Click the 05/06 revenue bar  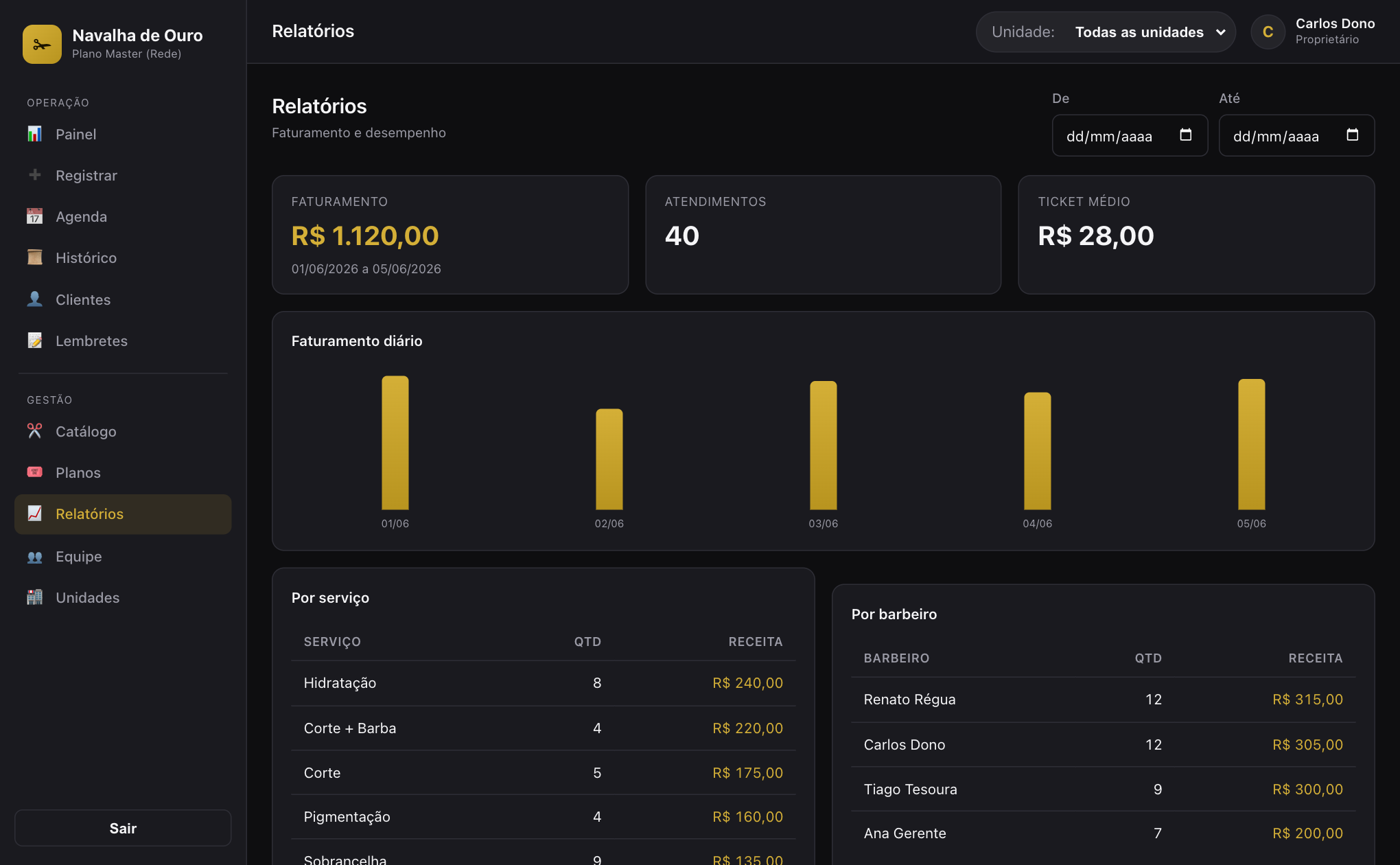pos(1252,444)
